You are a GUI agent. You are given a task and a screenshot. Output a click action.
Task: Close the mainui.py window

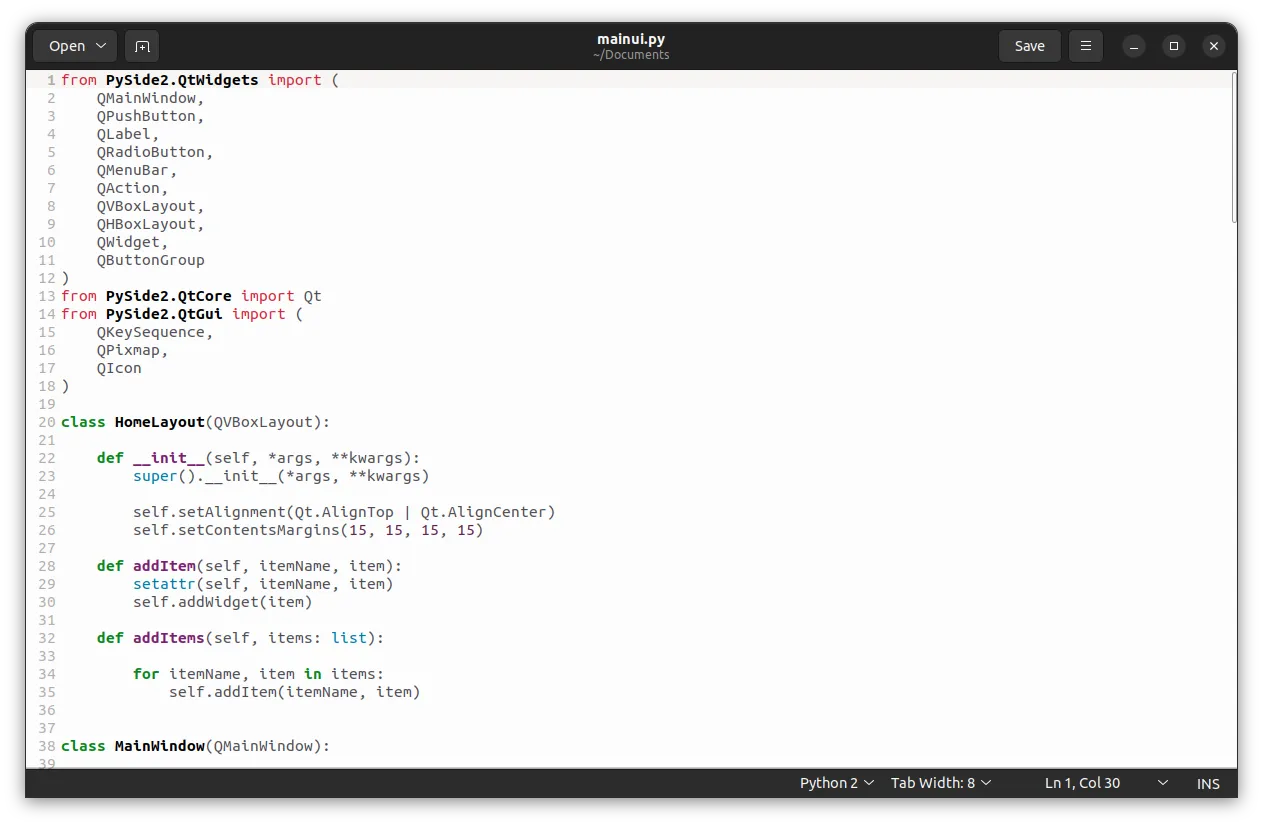tap(1213, 46)
